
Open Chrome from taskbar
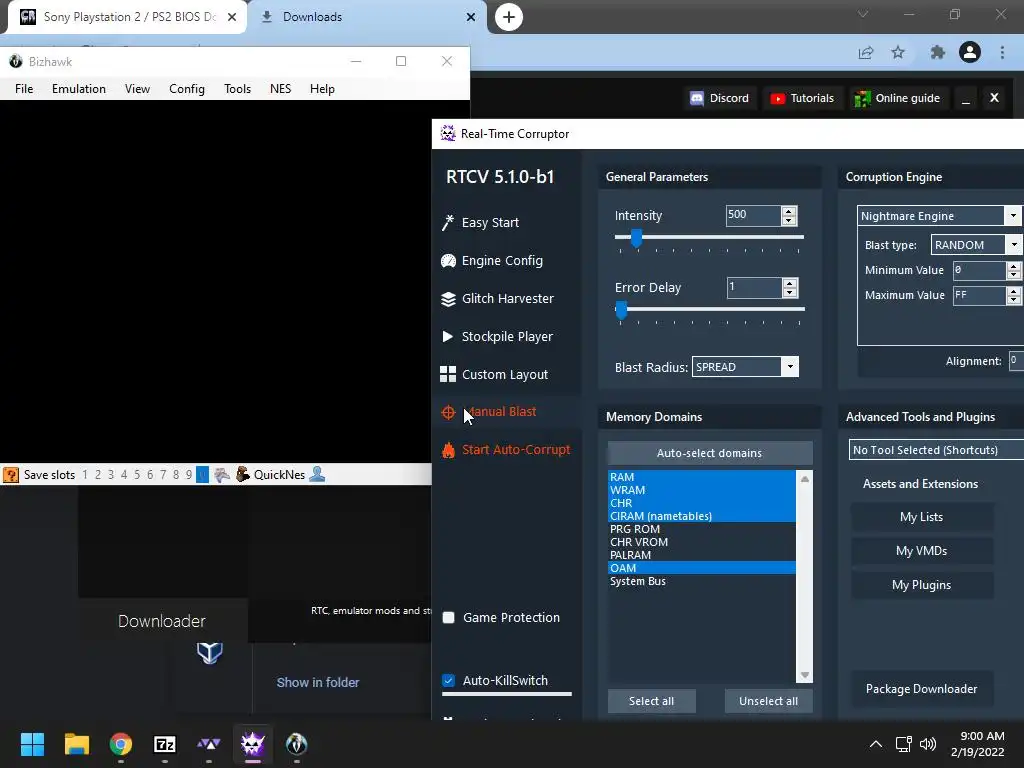121,744
